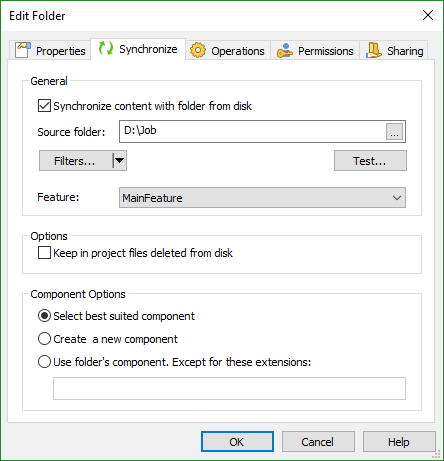Select best suited component radio button

(44, 316)
